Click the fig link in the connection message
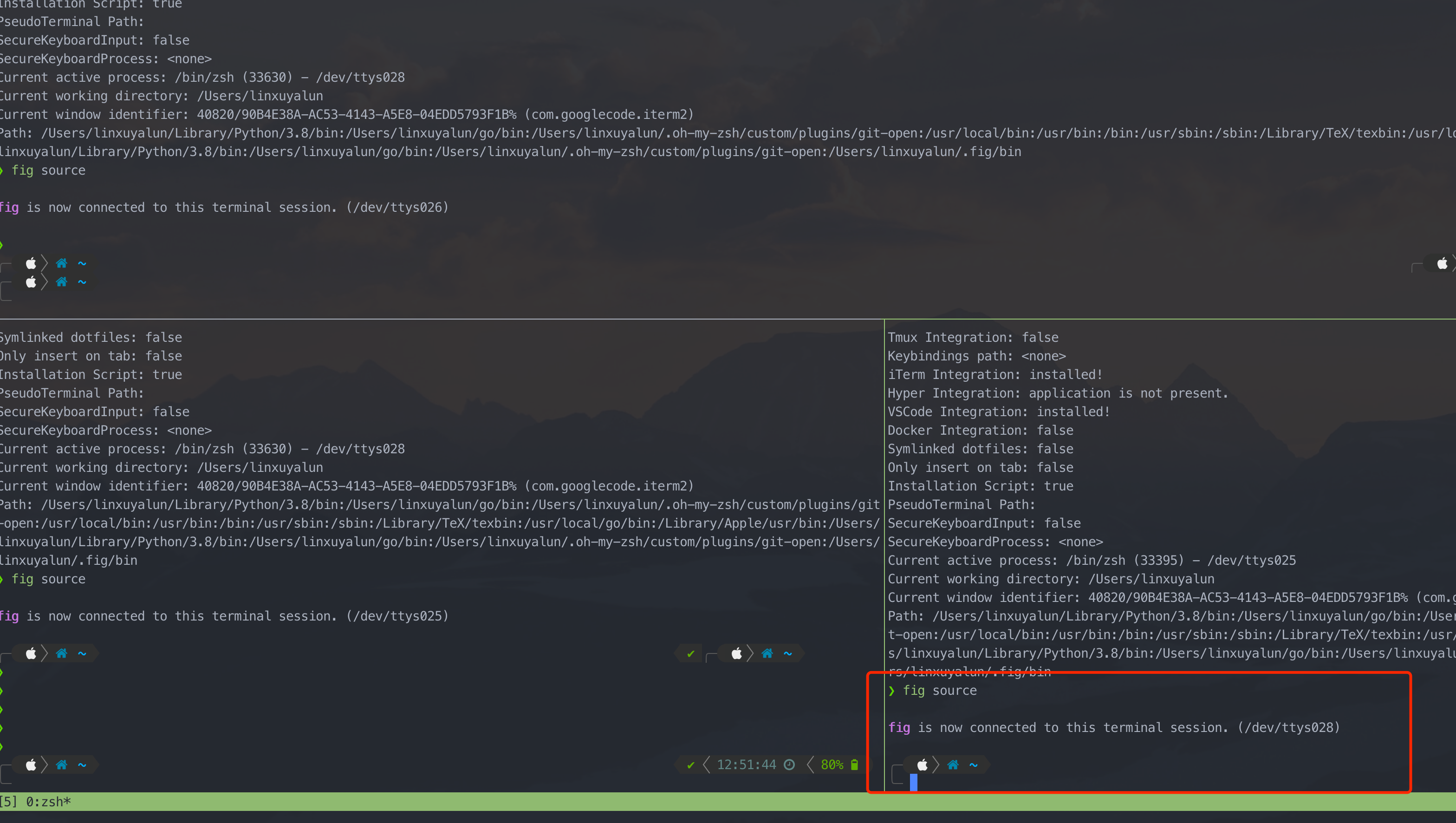The image size is (1456, 823). coord(899,727)
